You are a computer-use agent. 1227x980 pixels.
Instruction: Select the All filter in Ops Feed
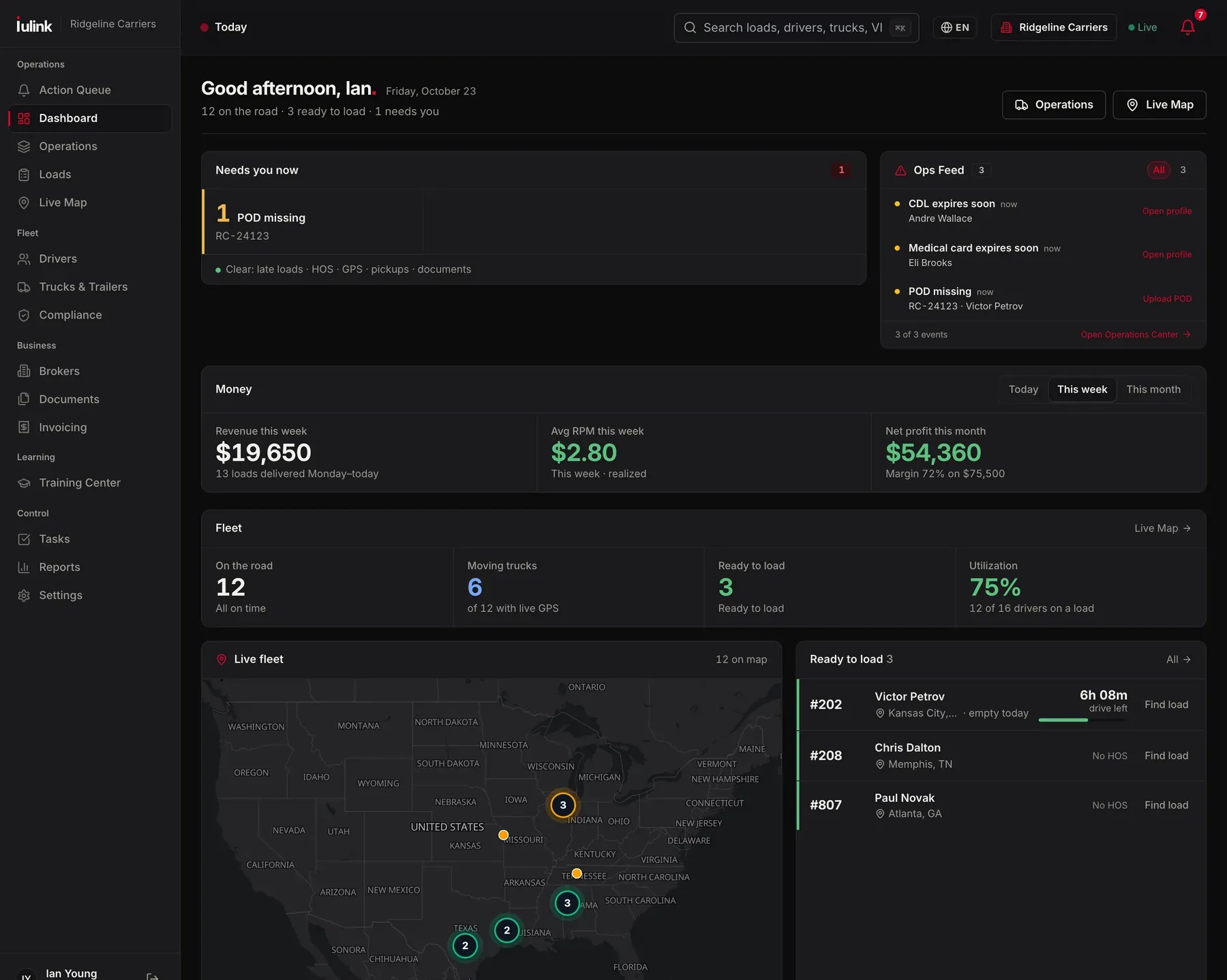(x=1159, y=170)
